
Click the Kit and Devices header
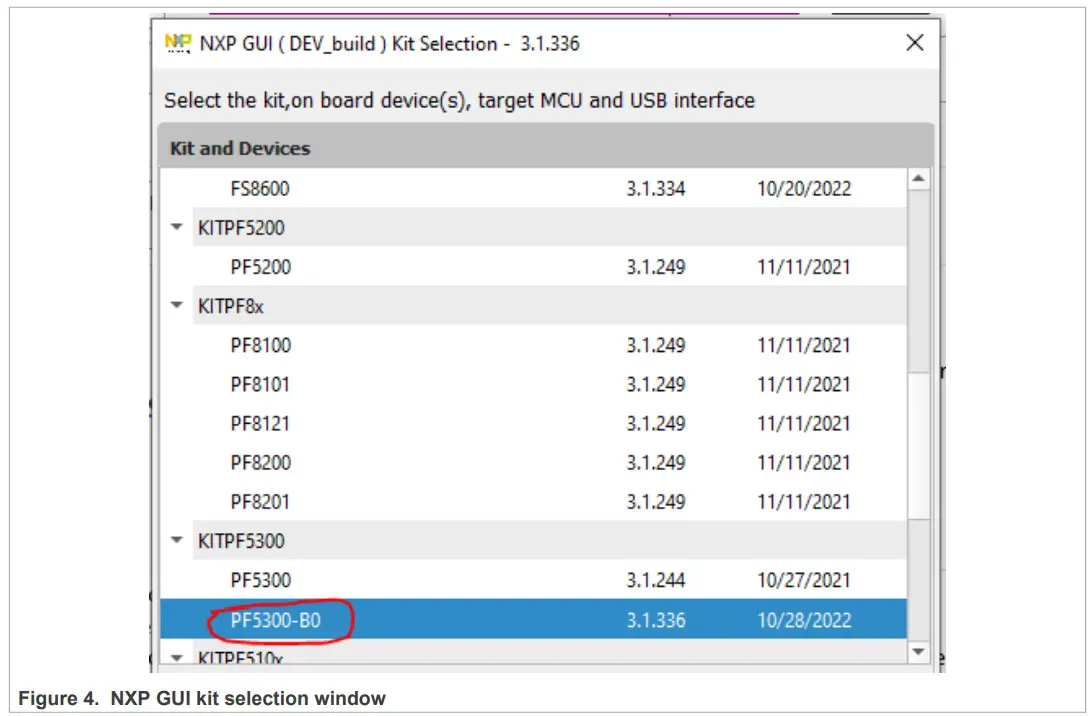(x=240, y=147)
